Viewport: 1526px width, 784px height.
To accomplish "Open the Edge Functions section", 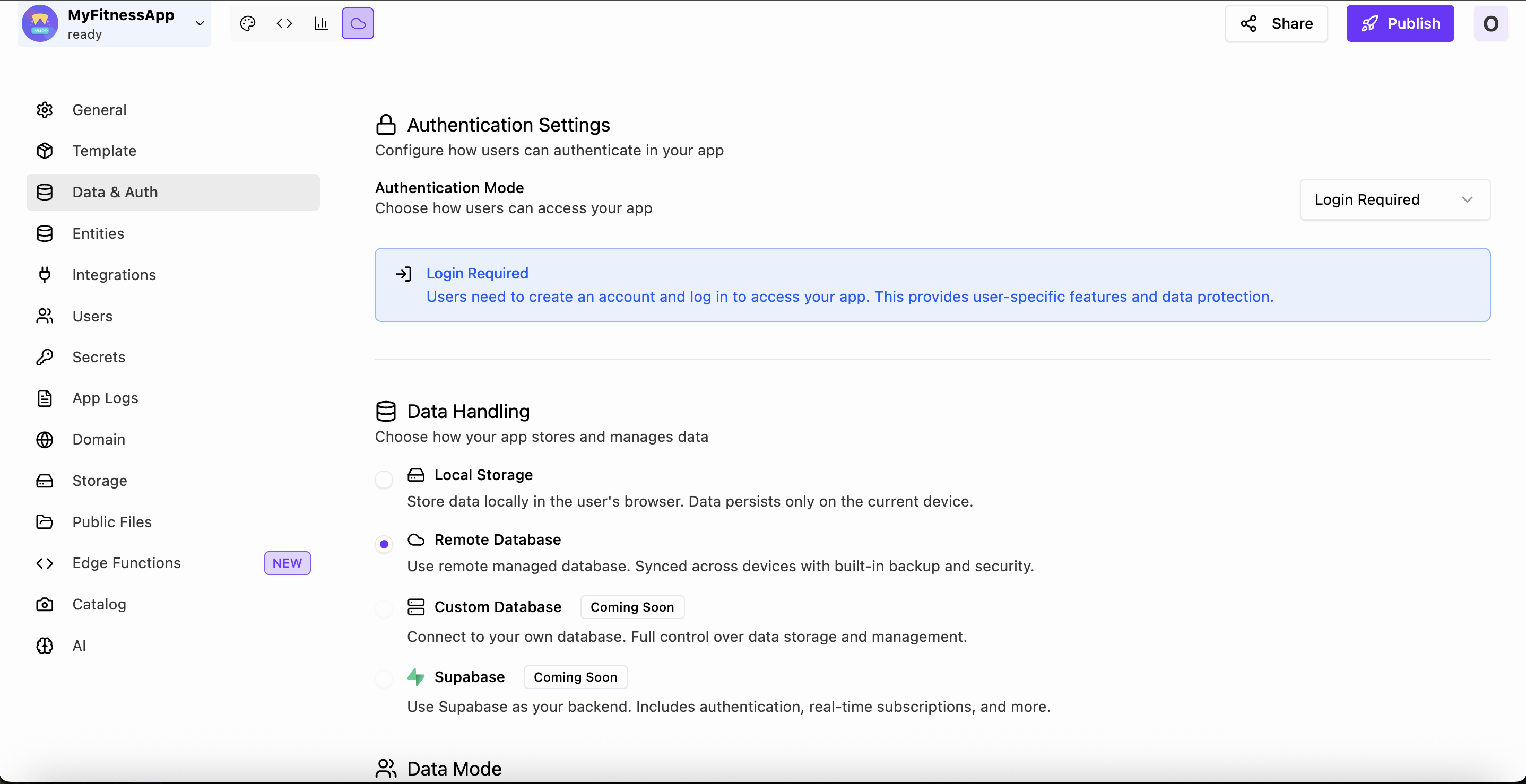I will coord(126,562).
